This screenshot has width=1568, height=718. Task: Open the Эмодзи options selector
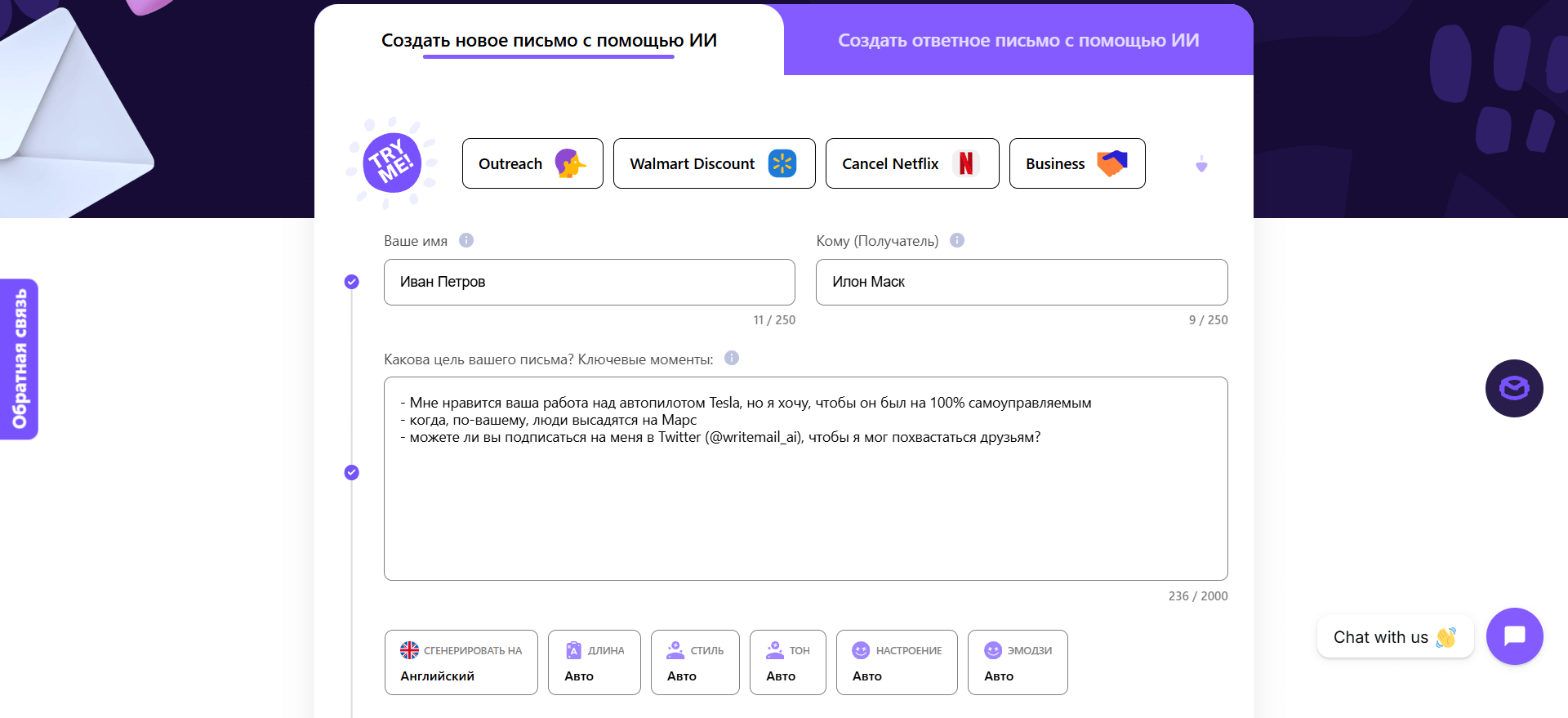(x=1017, y=662)
